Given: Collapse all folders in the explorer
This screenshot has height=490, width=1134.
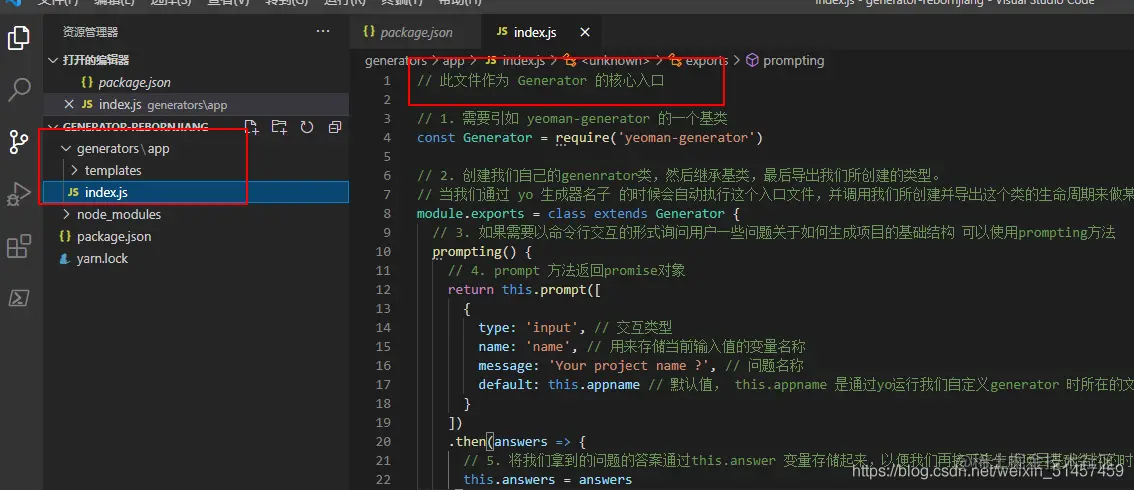Looking at the screenshot, I should [x=335, y=127].
